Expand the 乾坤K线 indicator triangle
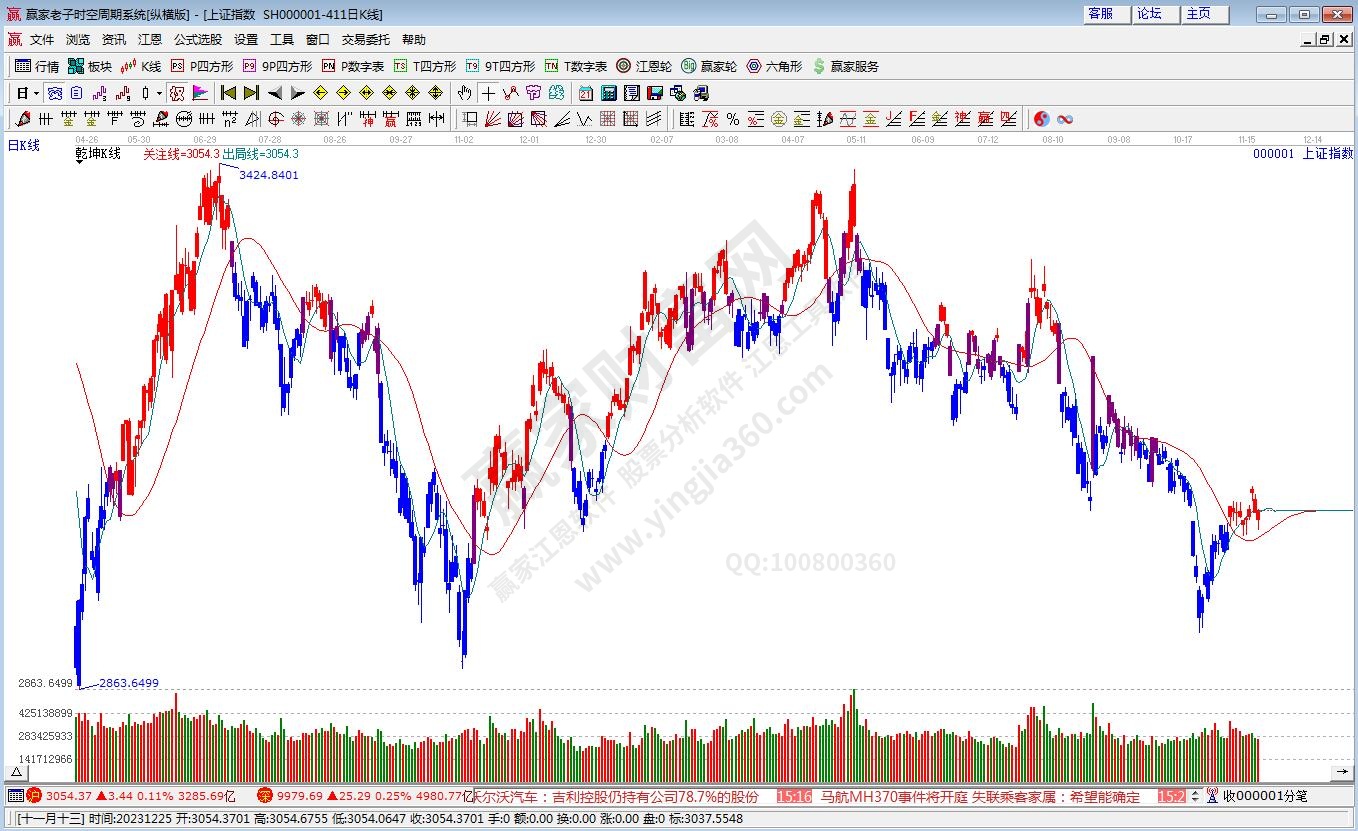The height and width of the screenshot is (831, 1358). 80,162
